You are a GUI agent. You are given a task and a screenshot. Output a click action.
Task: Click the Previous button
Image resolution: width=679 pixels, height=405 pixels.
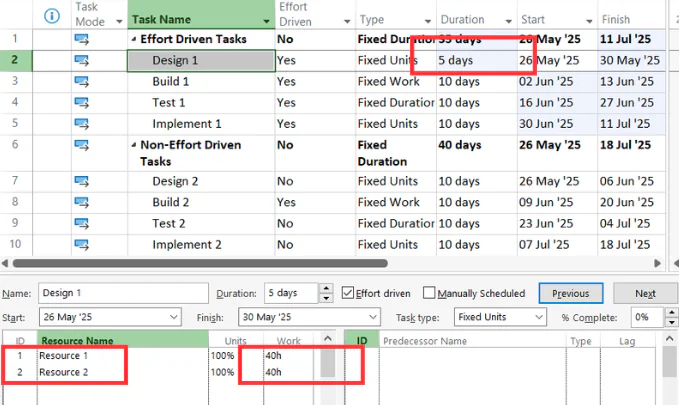click(x=571, y=293)
